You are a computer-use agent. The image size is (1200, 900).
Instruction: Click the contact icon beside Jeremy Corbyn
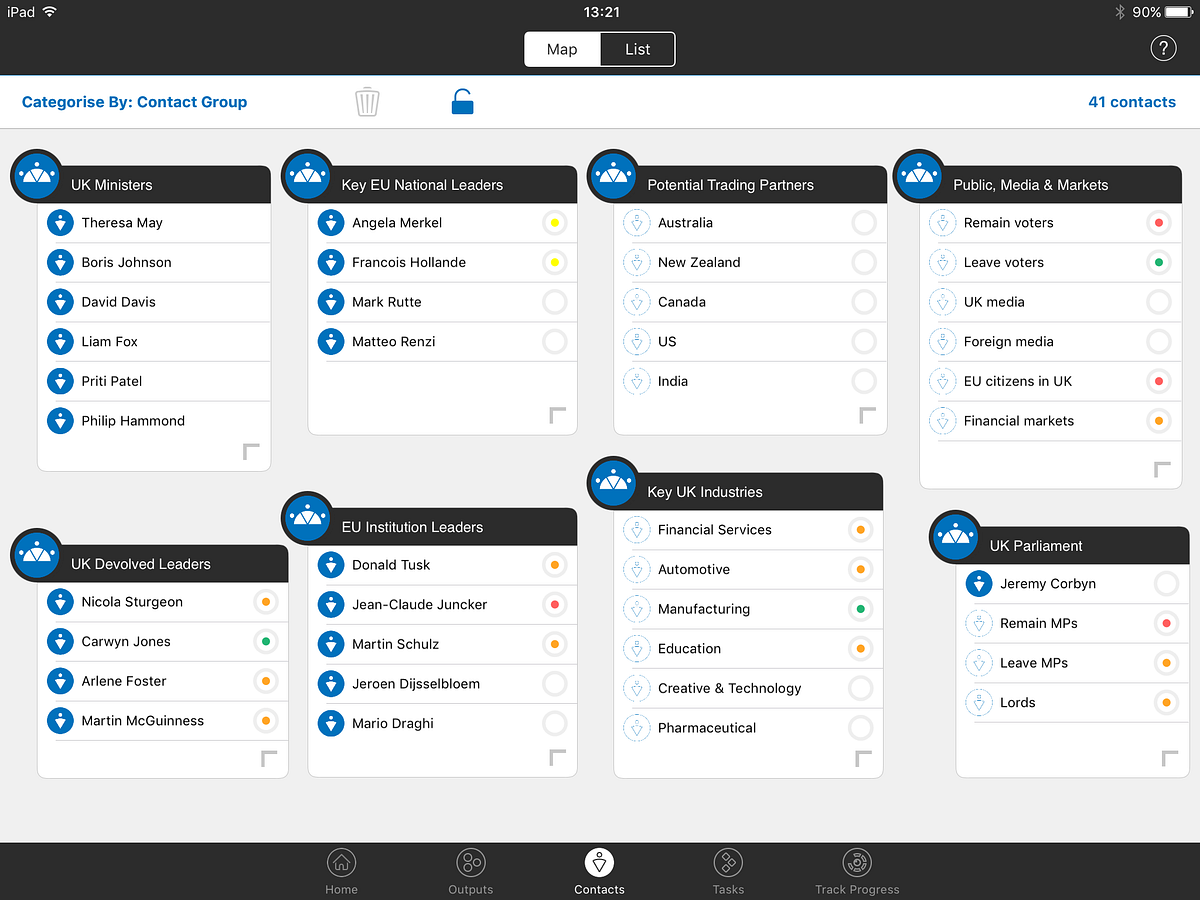pos(979,584)
